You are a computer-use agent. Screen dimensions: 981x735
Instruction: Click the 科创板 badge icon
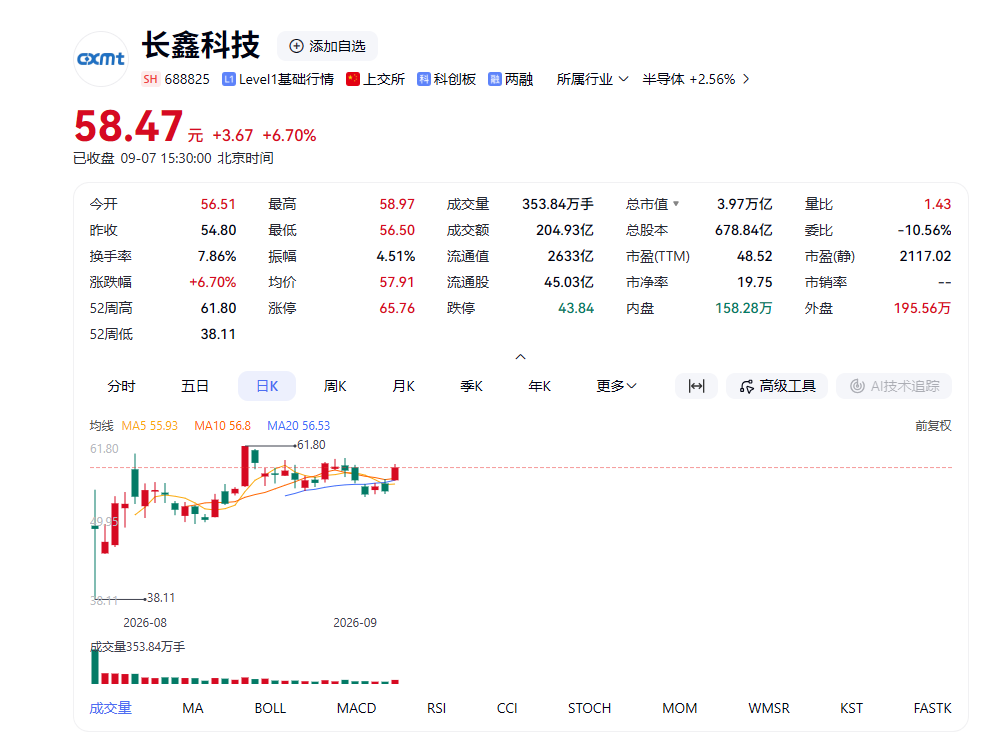(x=424, y=79)
